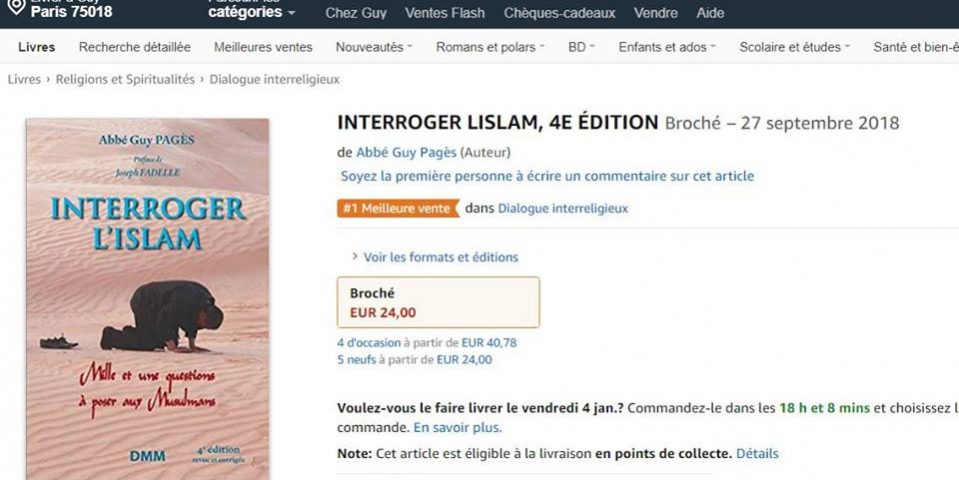Open the Aide help page

(710, 13)
